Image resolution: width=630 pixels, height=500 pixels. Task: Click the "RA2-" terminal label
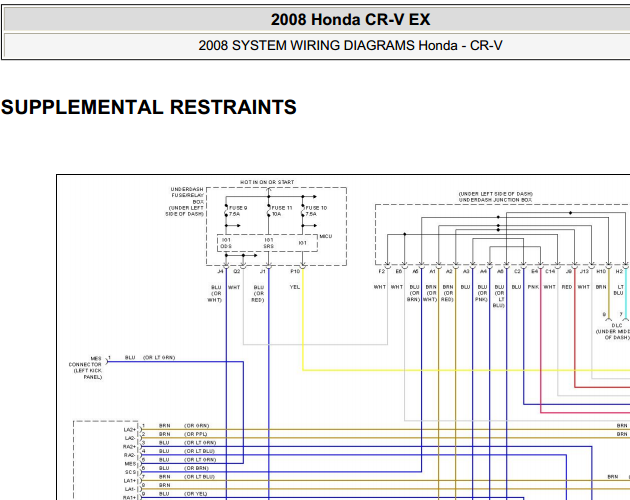pyautogui.click(x=129, y=455)
